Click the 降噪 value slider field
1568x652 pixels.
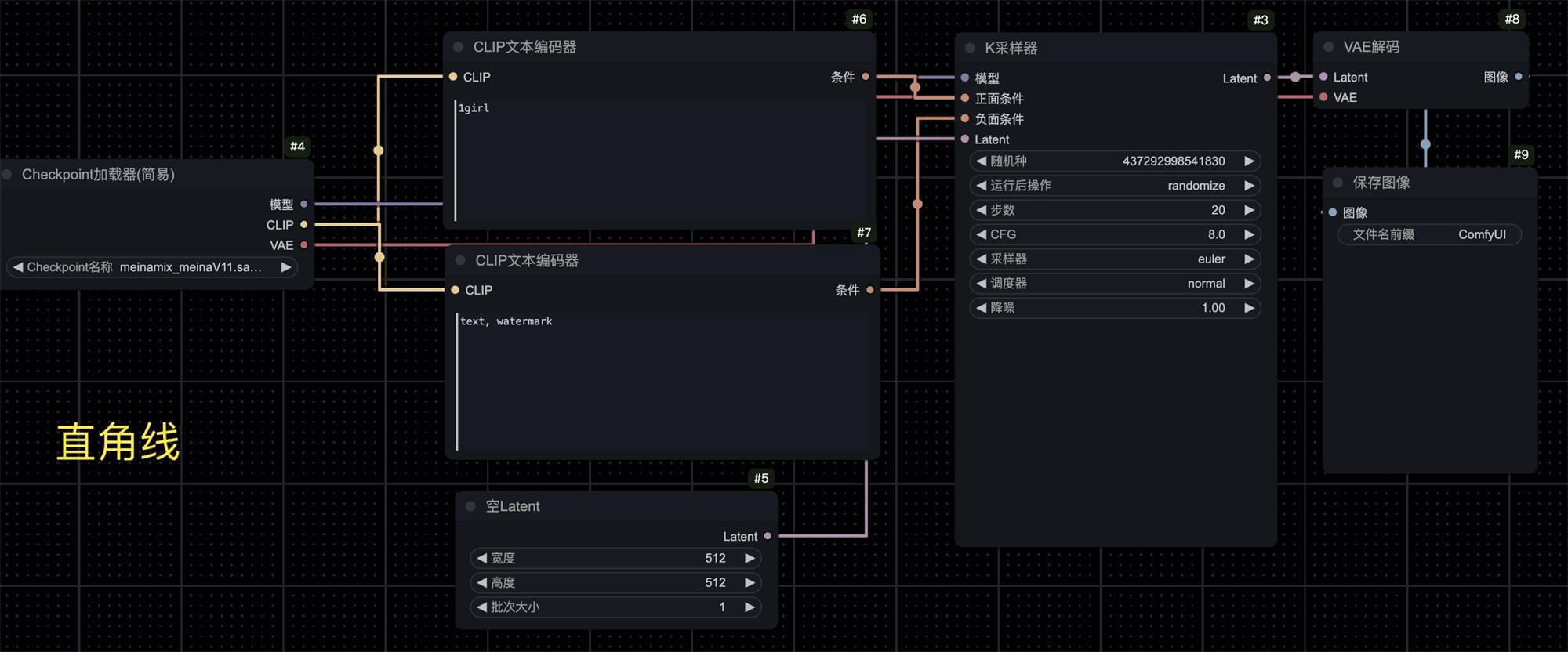click(x=1115, y=308)
